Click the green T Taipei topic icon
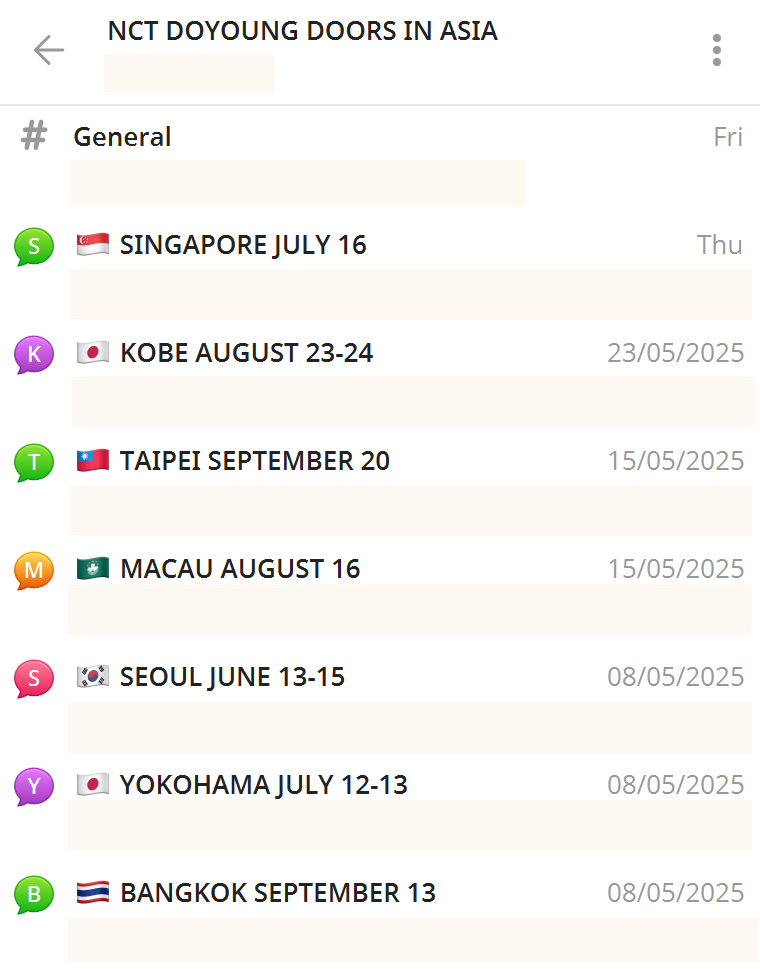This screenshot has height=969, width=760. (x=34, y=462)
